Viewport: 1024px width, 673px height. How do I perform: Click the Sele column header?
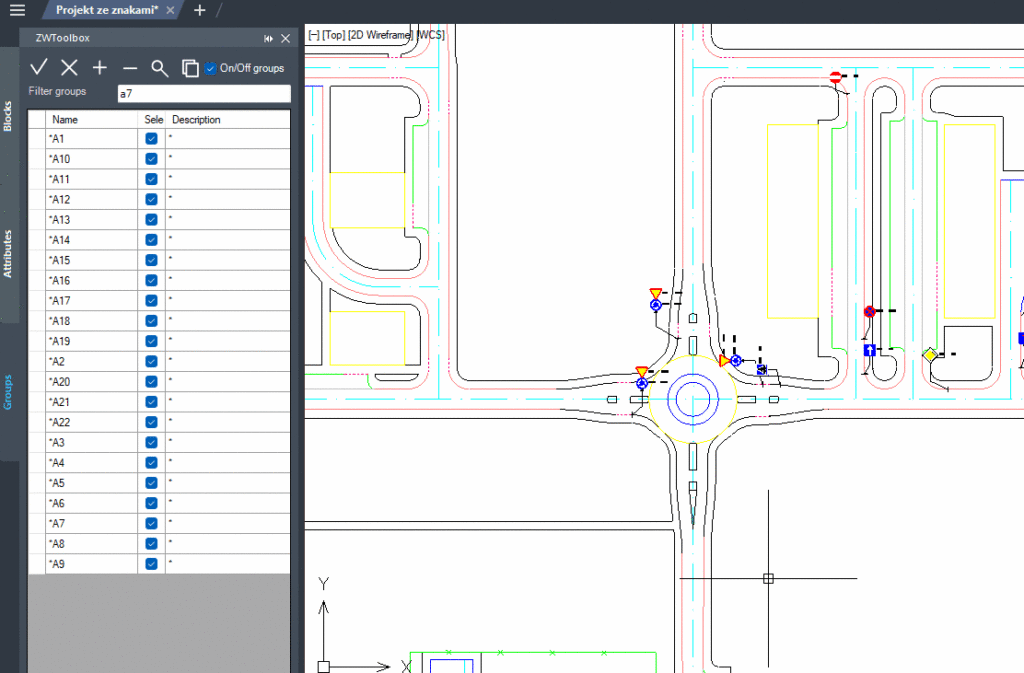(153, 119)
